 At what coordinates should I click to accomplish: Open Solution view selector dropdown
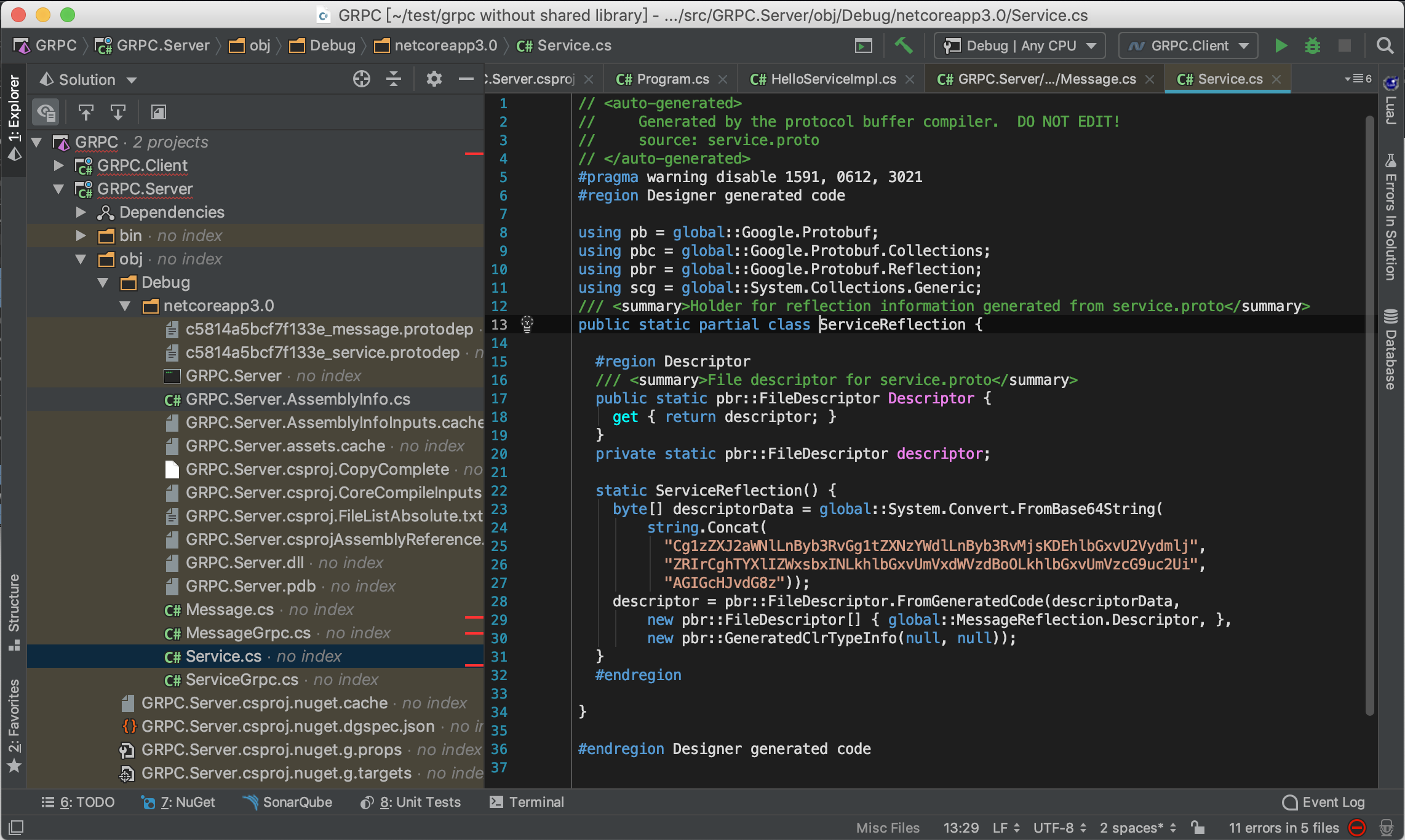tap(88, 80)
